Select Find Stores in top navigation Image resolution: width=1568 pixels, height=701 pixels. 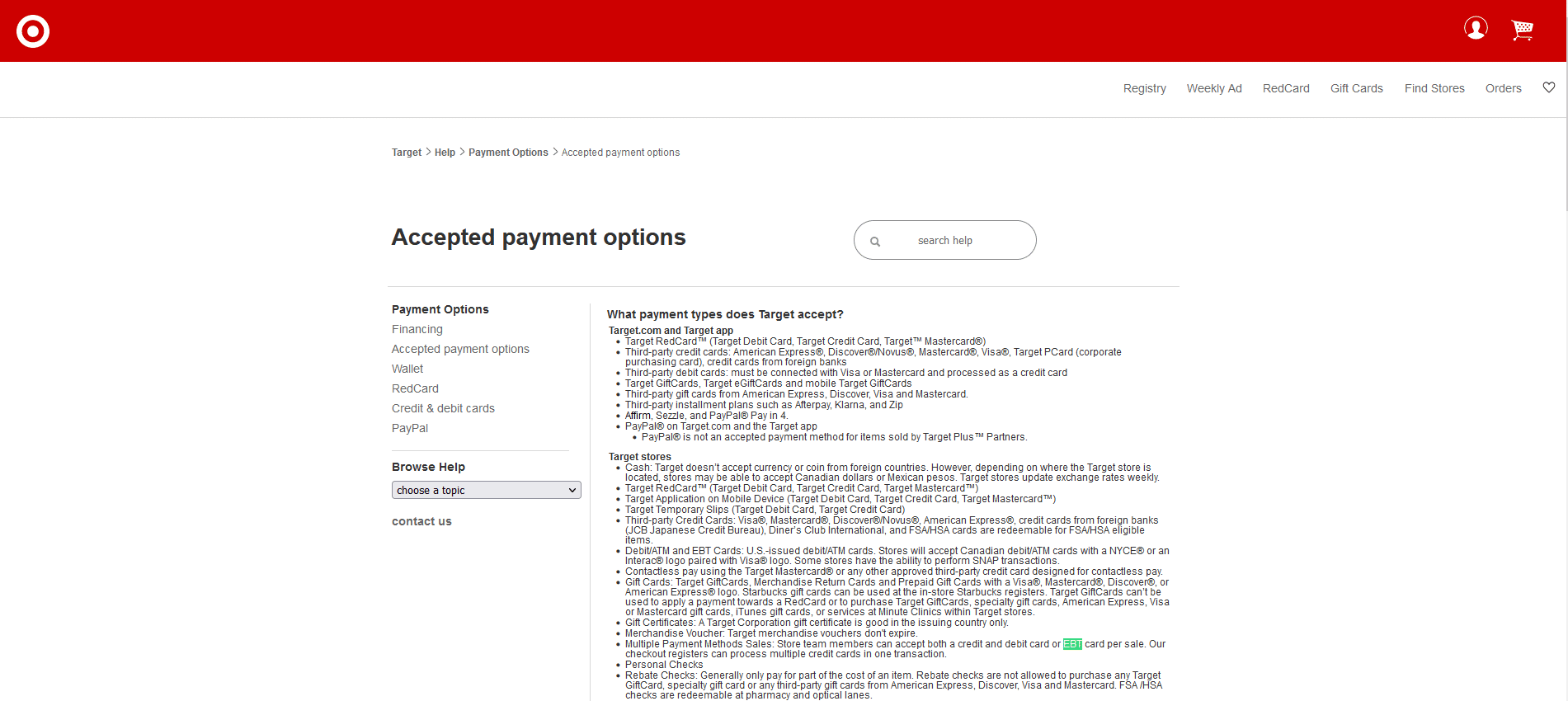click(x=1434, y=88)
